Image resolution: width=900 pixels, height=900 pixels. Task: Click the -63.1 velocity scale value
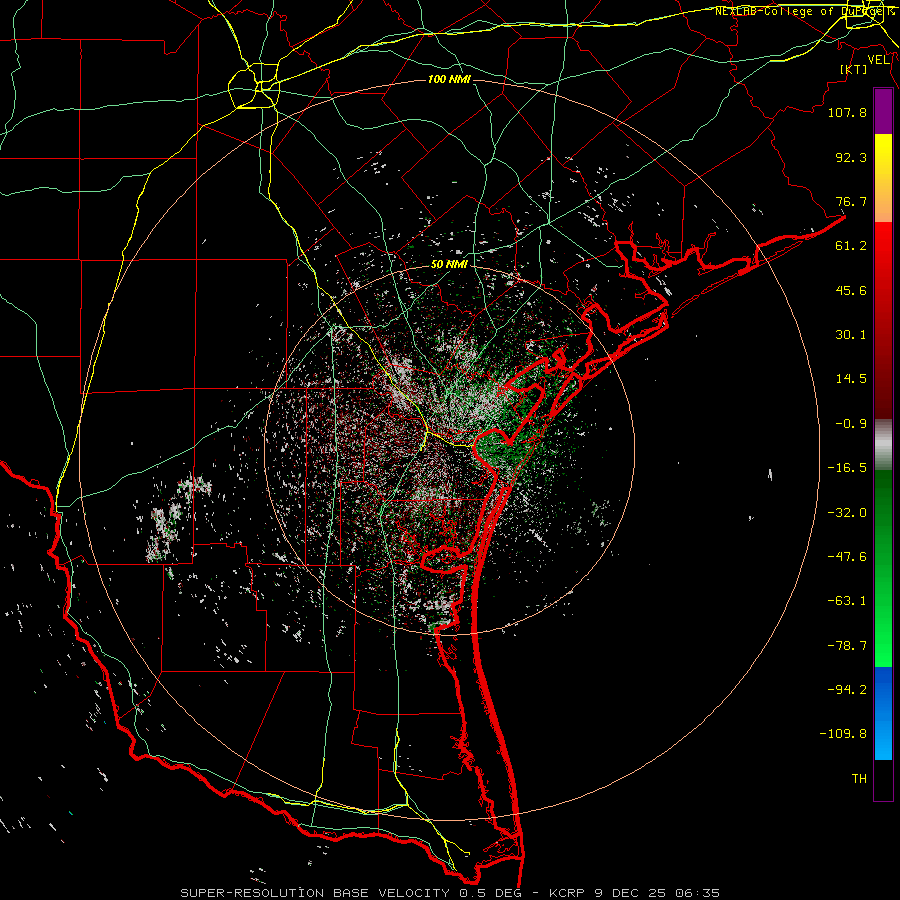tap(847, 601)
